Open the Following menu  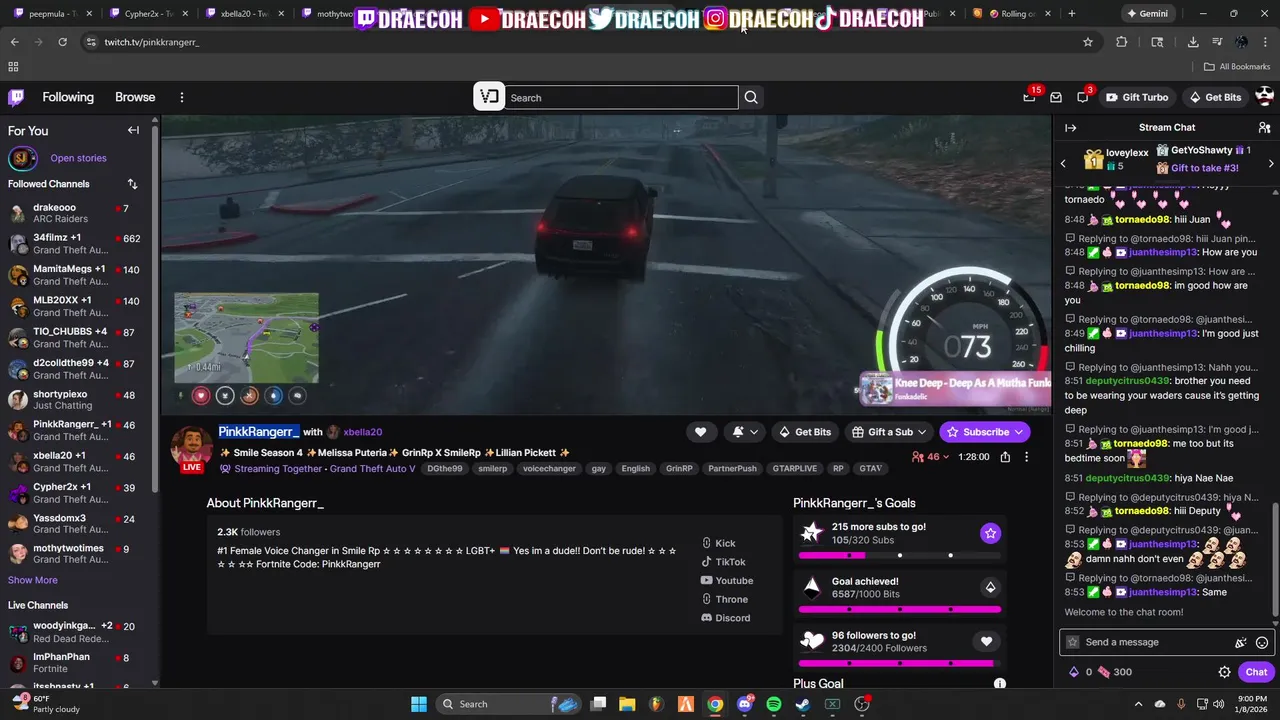pyautogui.click(x=68, y=97)
